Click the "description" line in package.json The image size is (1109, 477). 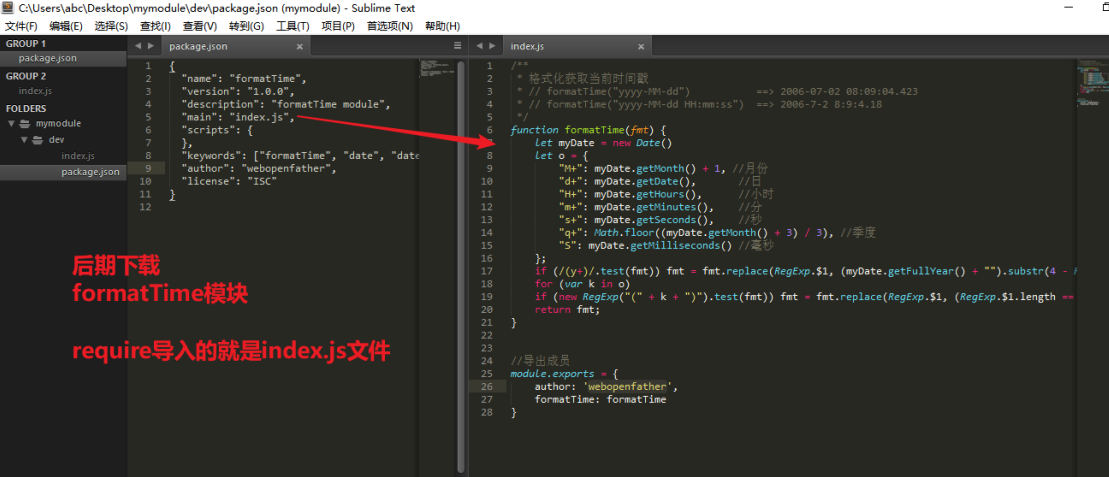(286, 104)
